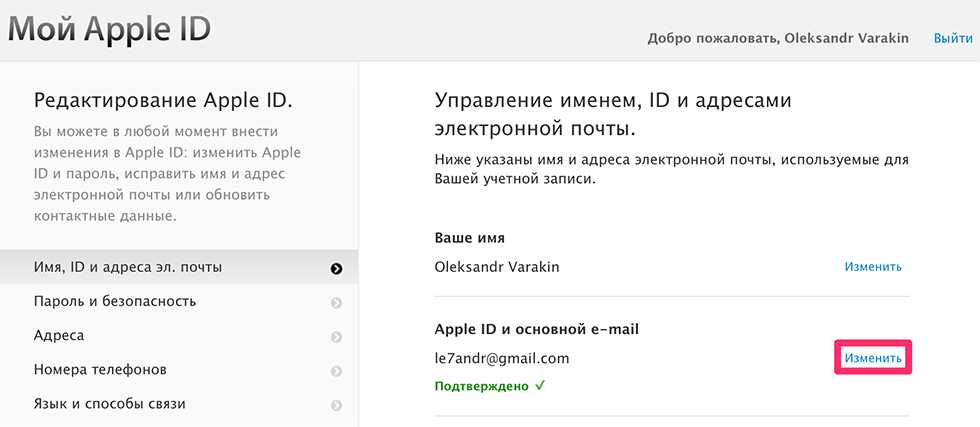Image resolution: width=980 pixels, height=427 pixels.
Task: Click highlighted 'Изменить' beside the Apple ID email
Action: (x=872, y=358)
